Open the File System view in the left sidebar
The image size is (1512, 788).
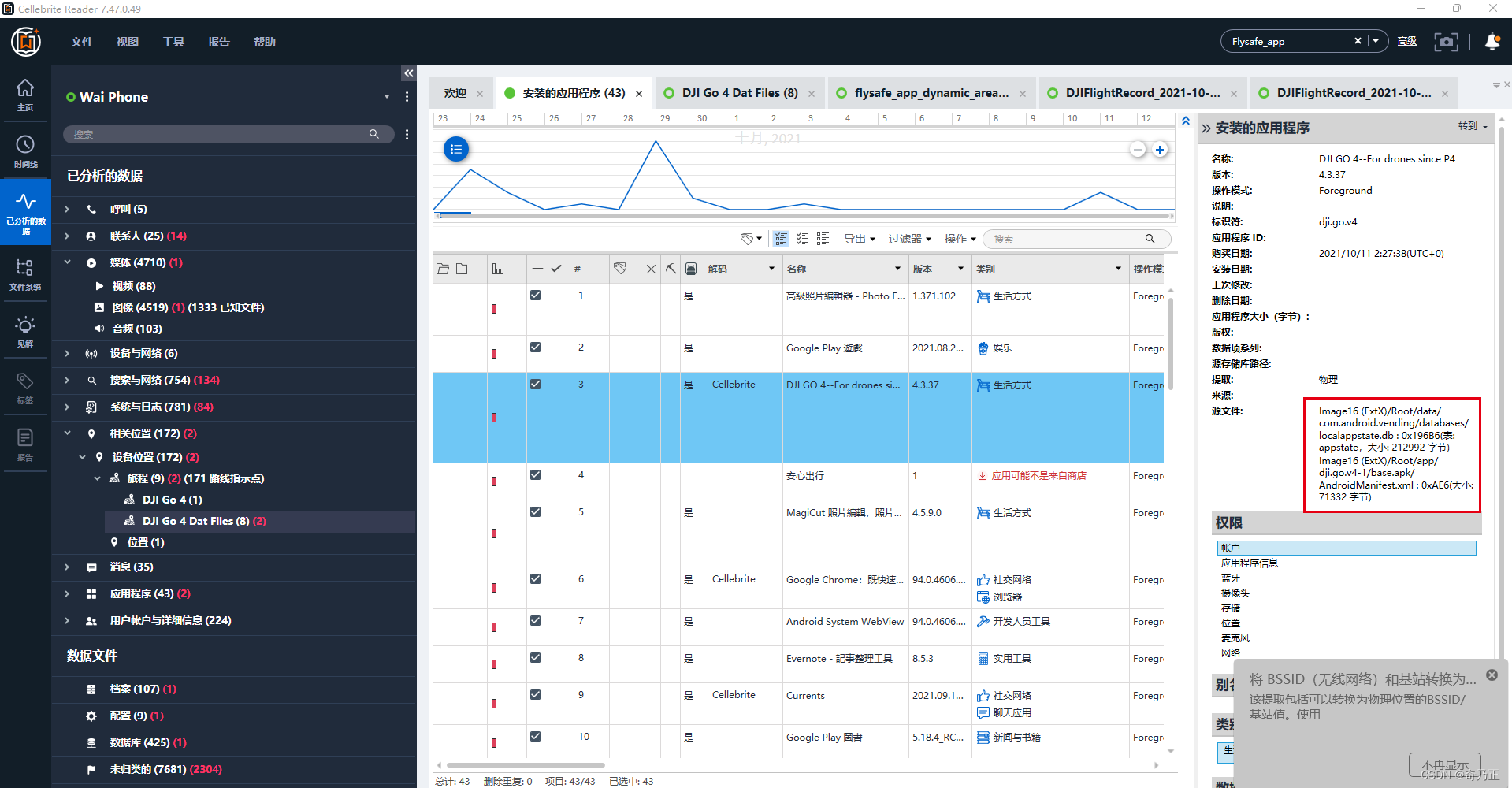pyautogui.click(x=25, y=274)
